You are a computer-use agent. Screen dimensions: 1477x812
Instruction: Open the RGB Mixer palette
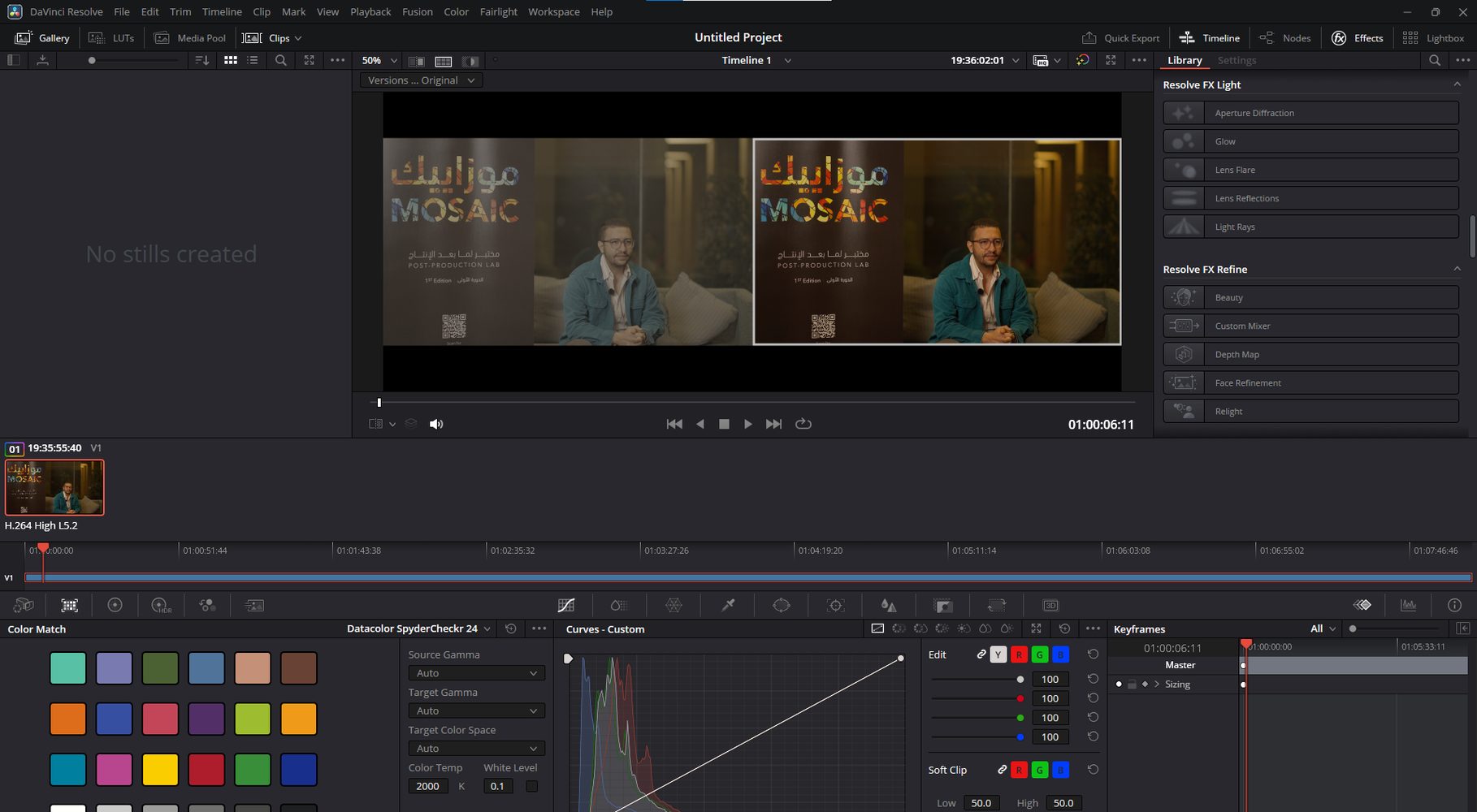click(207, 605)
